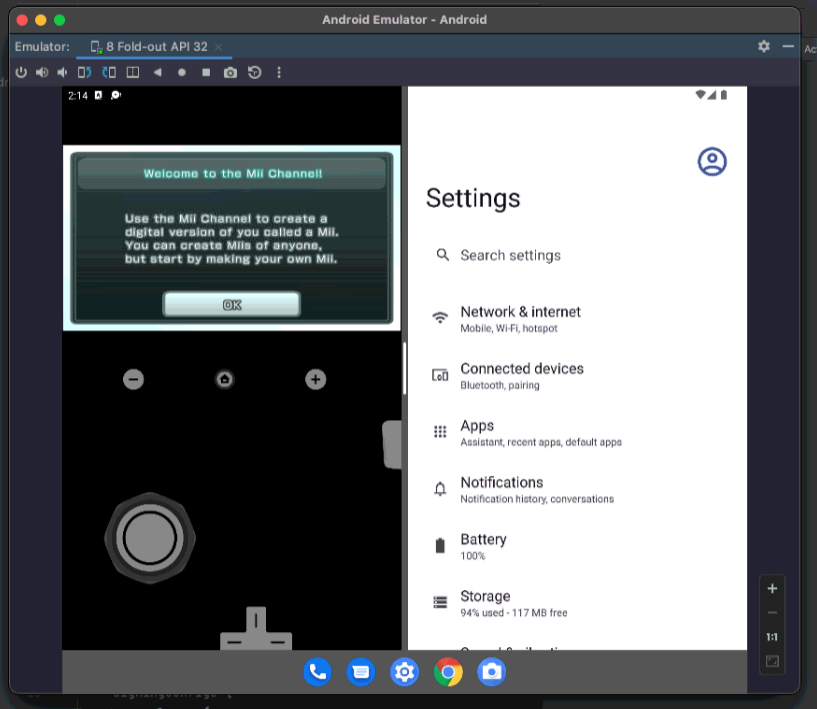Click the Search settings field
Screen dimensions: 817x709
(x=577, y=255)
